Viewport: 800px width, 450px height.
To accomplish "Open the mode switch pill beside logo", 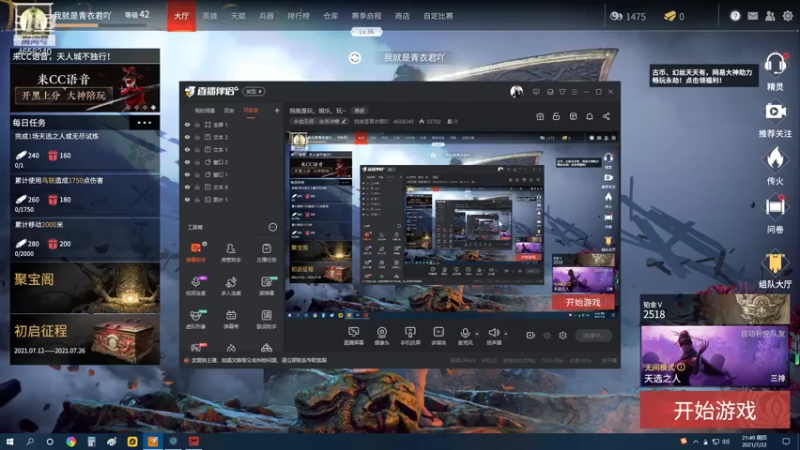I will pos(254,91).
